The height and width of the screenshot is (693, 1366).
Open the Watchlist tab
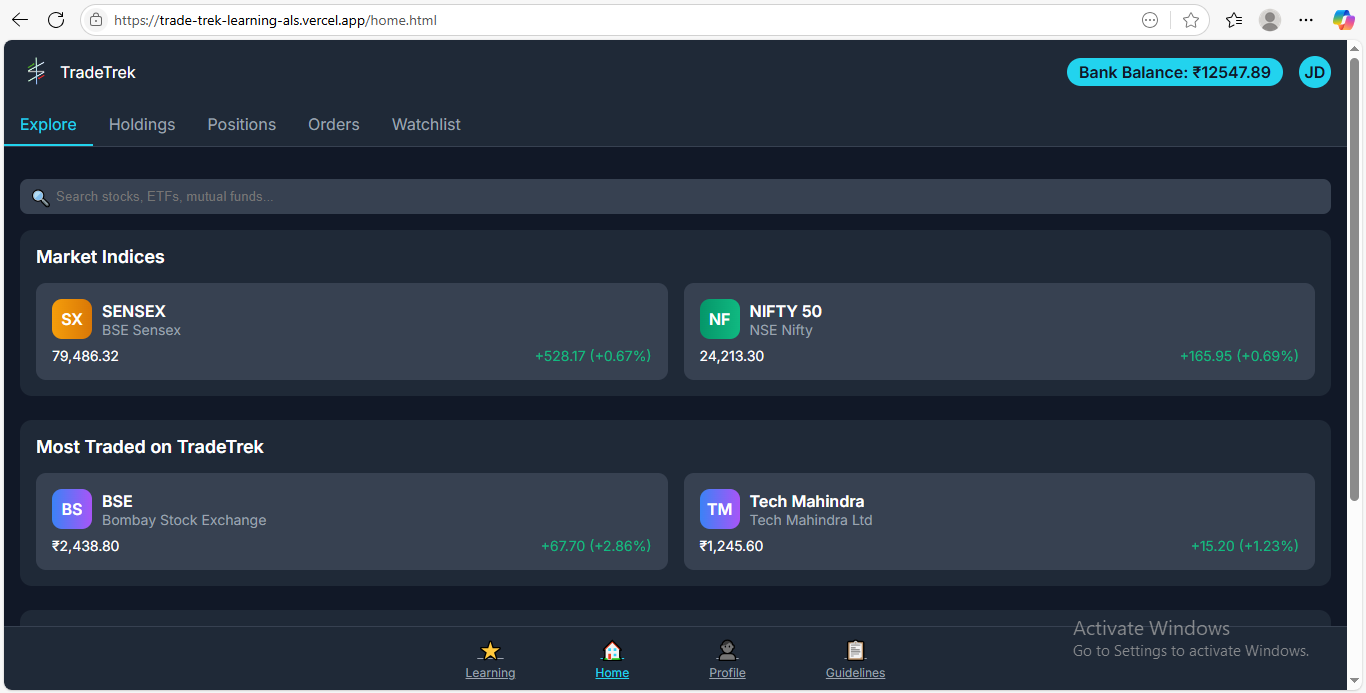(426, 124)
